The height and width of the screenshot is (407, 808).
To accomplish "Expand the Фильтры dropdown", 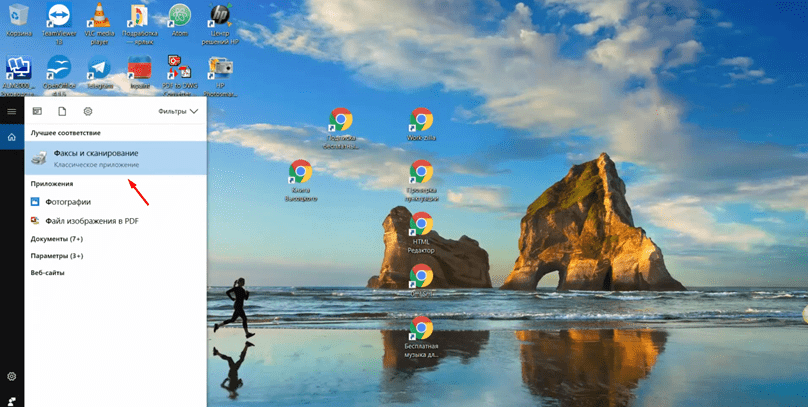I will 178,112.
